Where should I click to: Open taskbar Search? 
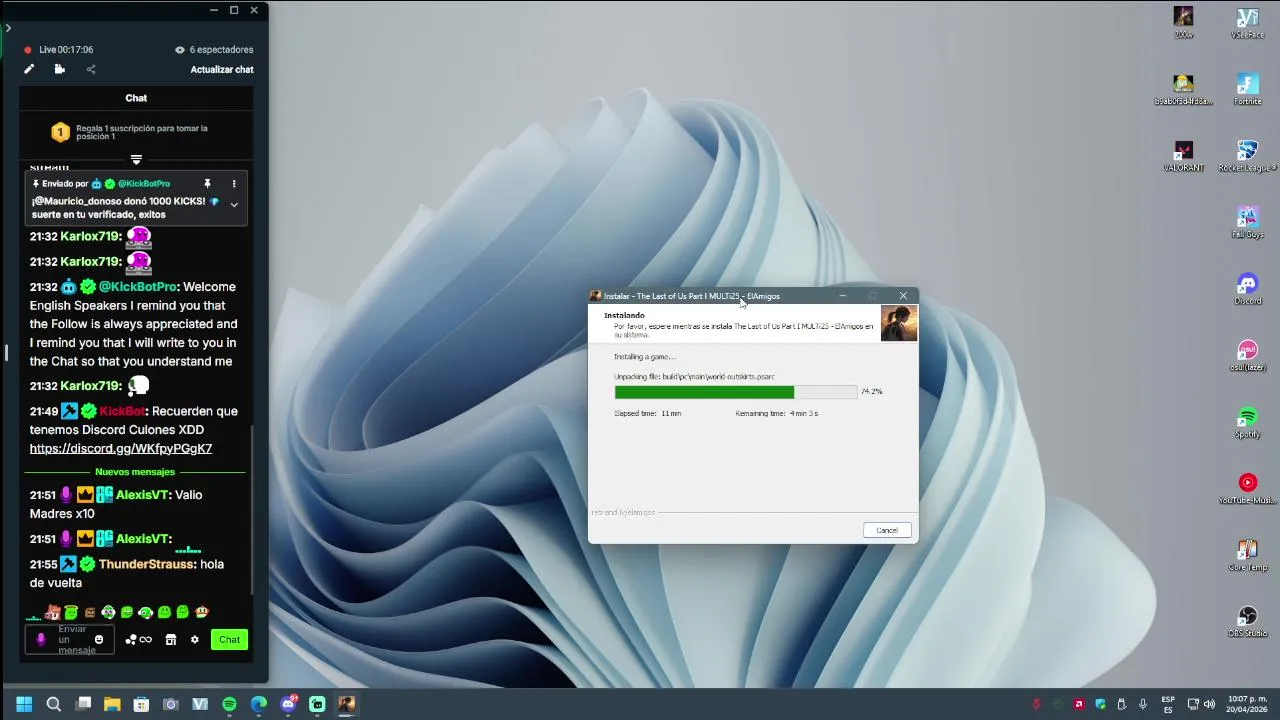[53, 704]
